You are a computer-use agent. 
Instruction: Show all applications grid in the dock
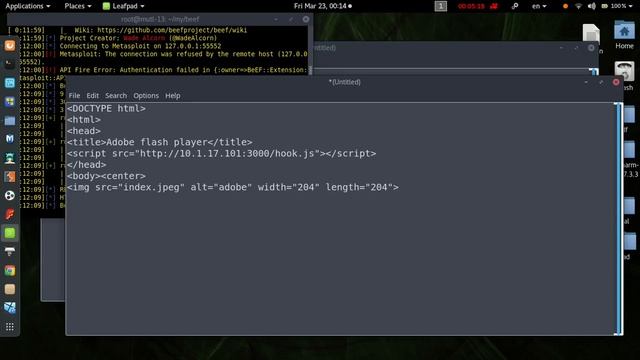tap(10, 327)
